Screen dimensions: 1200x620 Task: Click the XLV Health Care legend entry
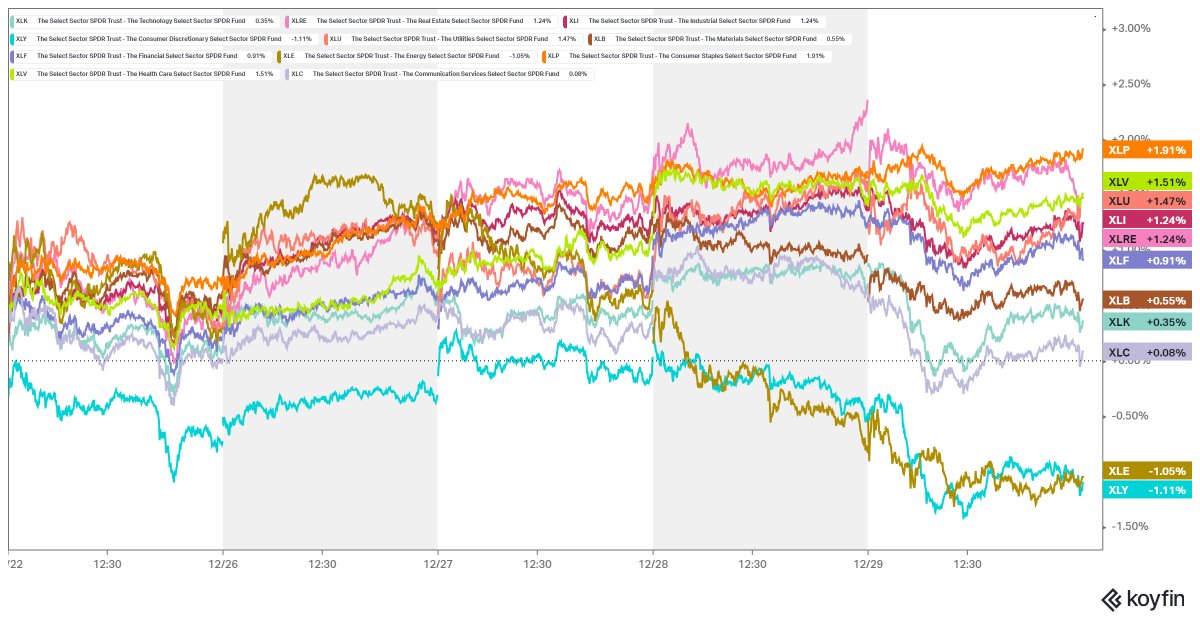point(145,75)
